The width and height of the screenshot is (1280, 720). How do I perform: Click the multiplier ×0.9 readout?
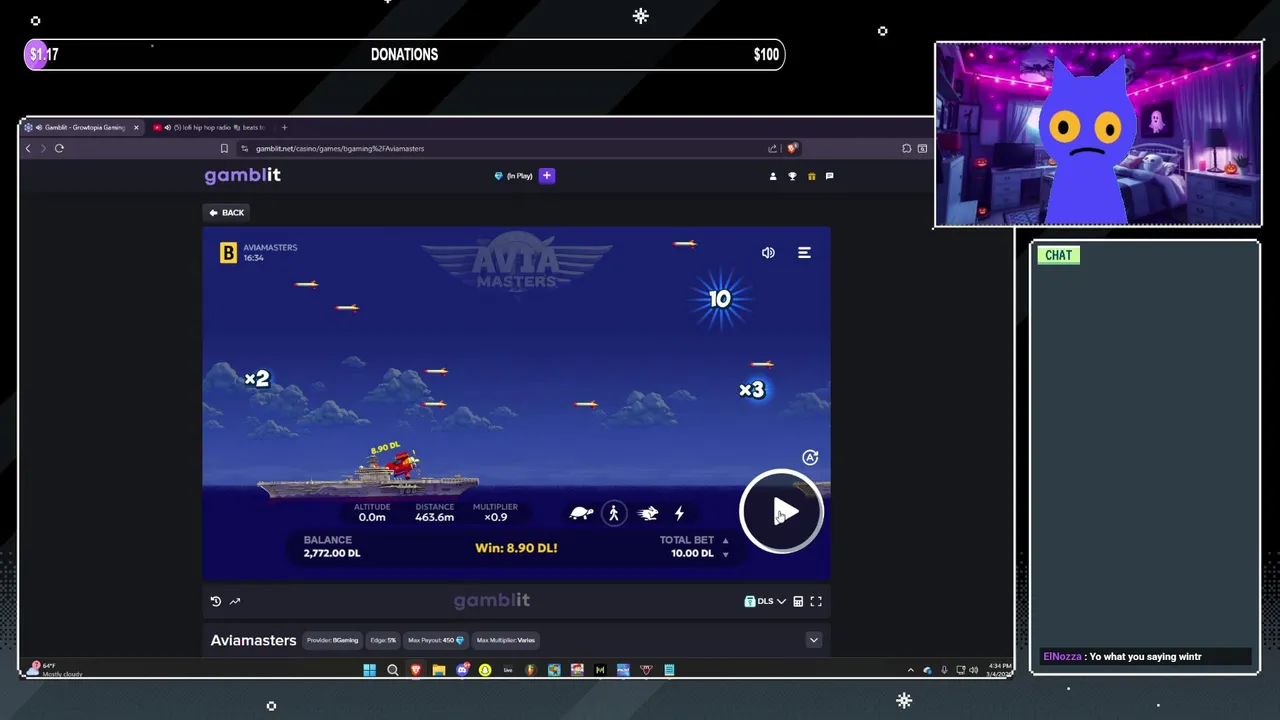point(495,517)
